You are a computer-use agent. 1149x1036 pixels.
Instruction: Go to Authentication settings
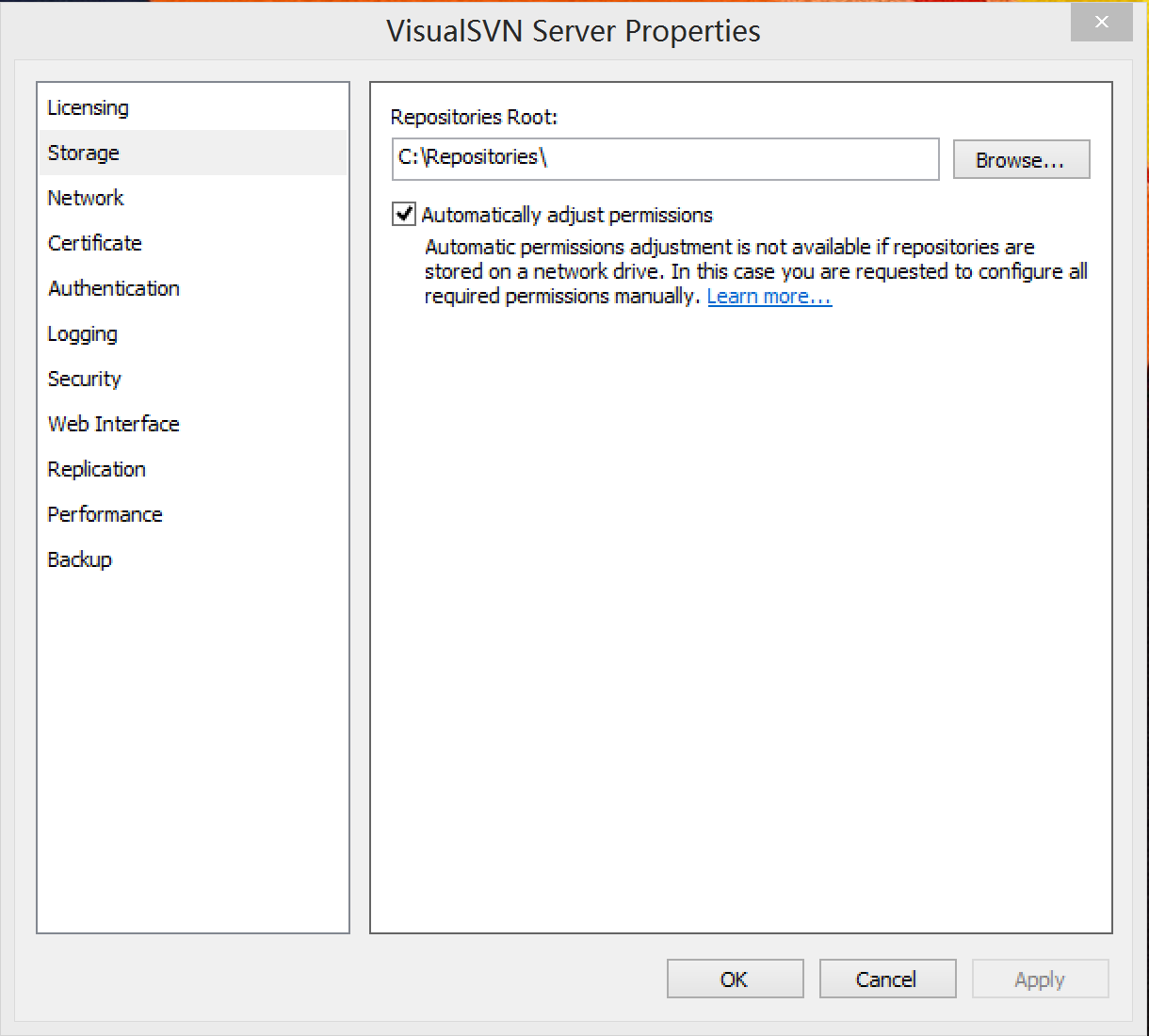coord(114,289)
